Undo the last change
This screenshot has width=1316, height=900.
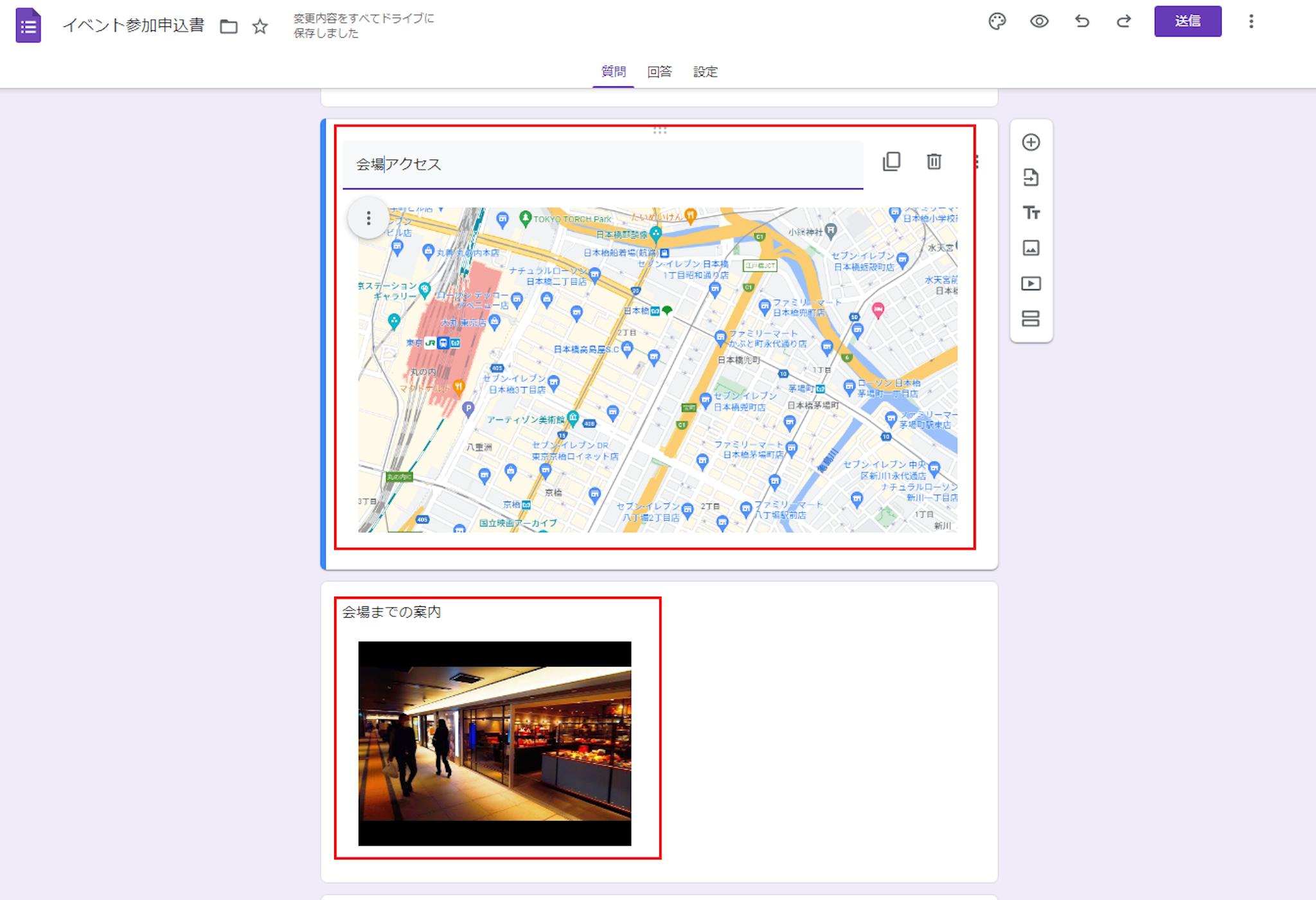pos(1081,22)
